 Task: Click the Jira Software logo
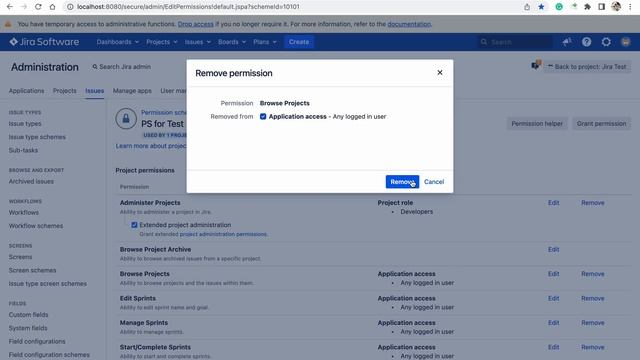(x=44, y=42)
